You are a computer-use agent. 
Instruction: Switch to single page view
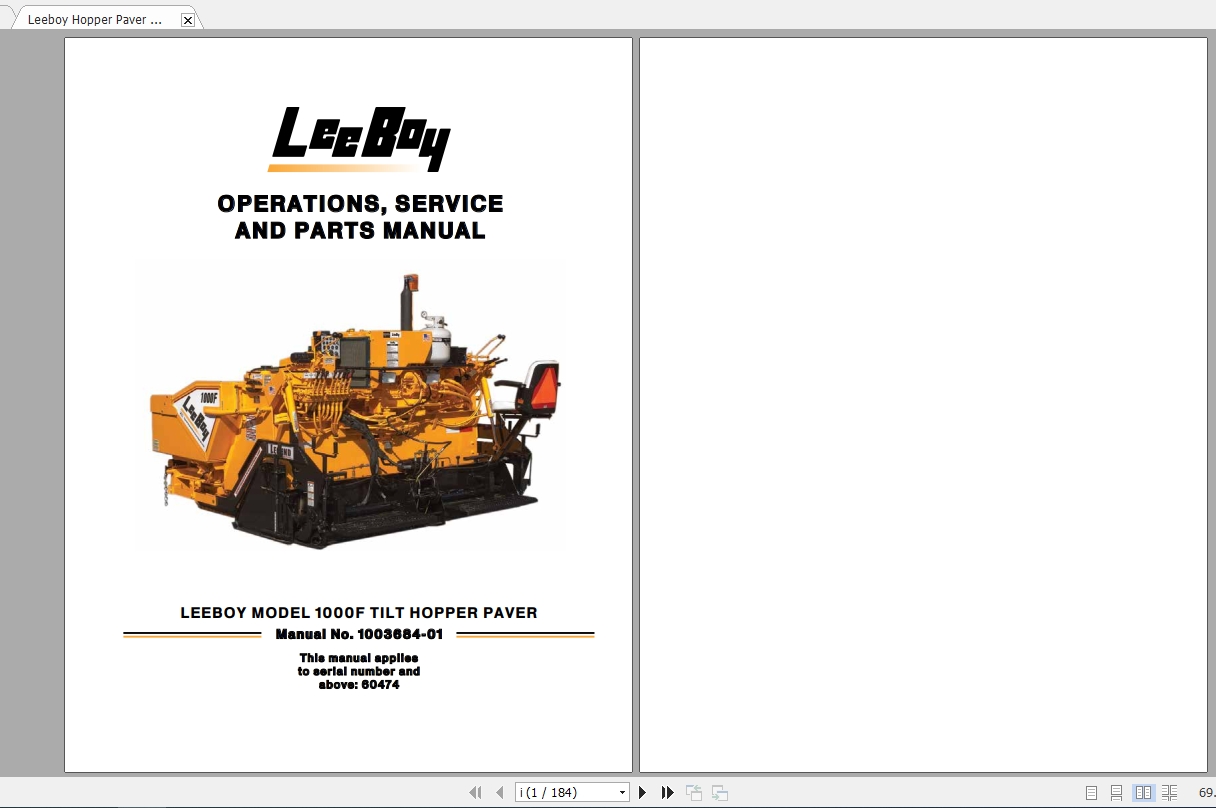click(x=1091, y=793)
